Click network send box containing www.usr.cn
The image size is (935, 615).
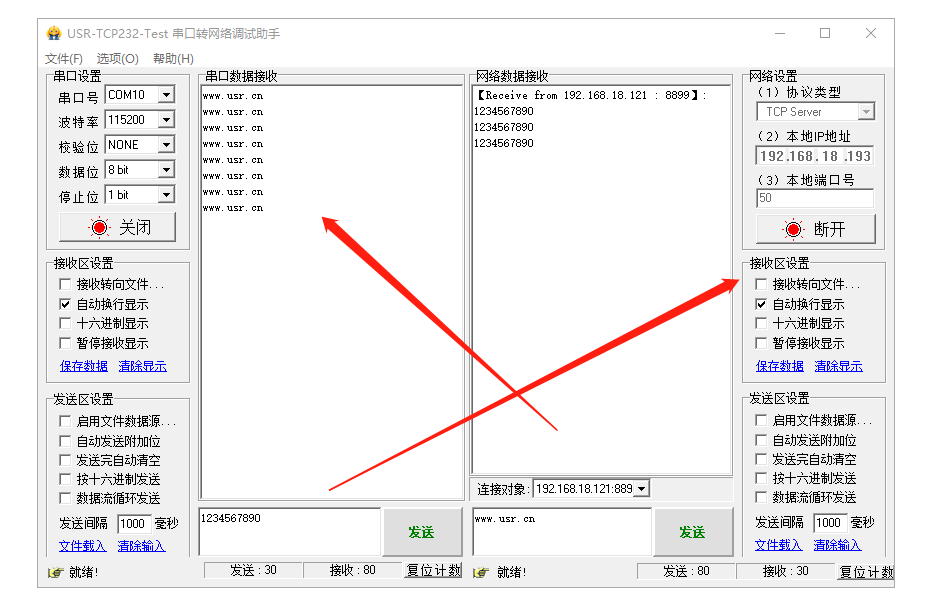click(x=562, y=532)
